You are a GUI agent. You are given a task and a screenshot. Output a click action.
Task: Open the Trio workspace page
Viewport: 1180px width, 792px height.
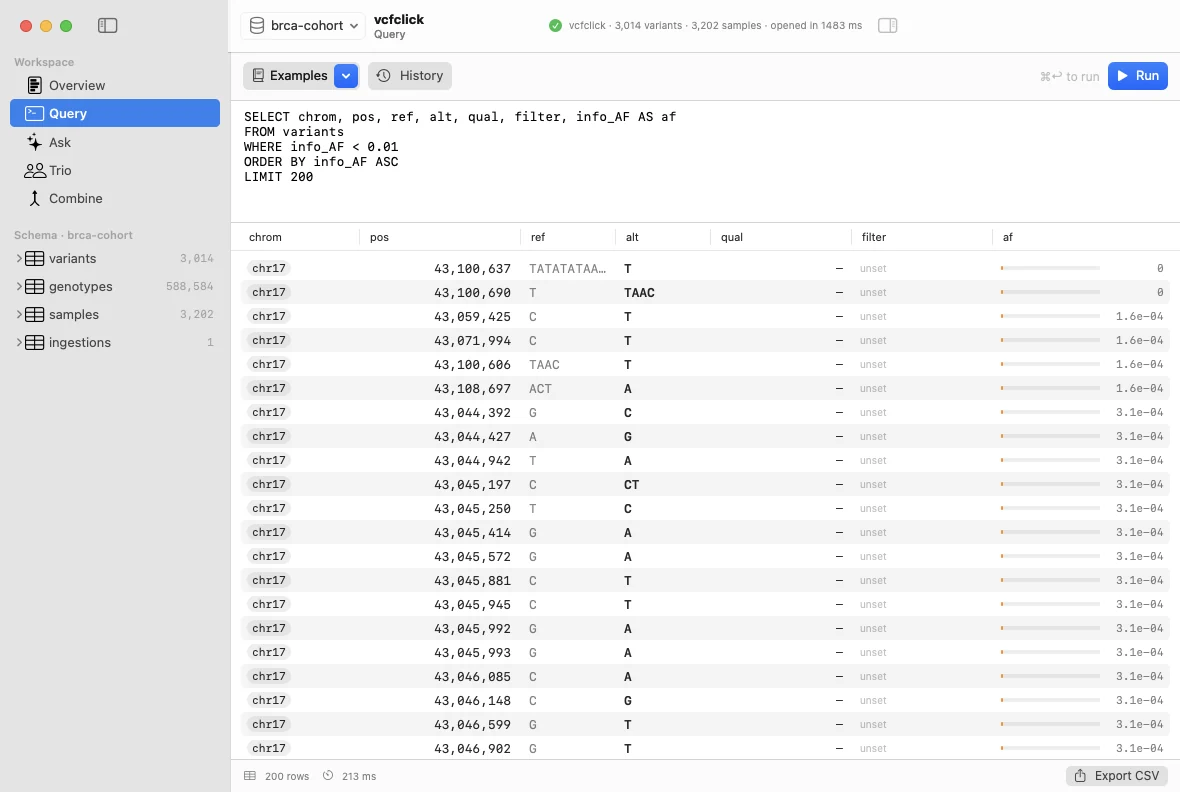point(115,170)
